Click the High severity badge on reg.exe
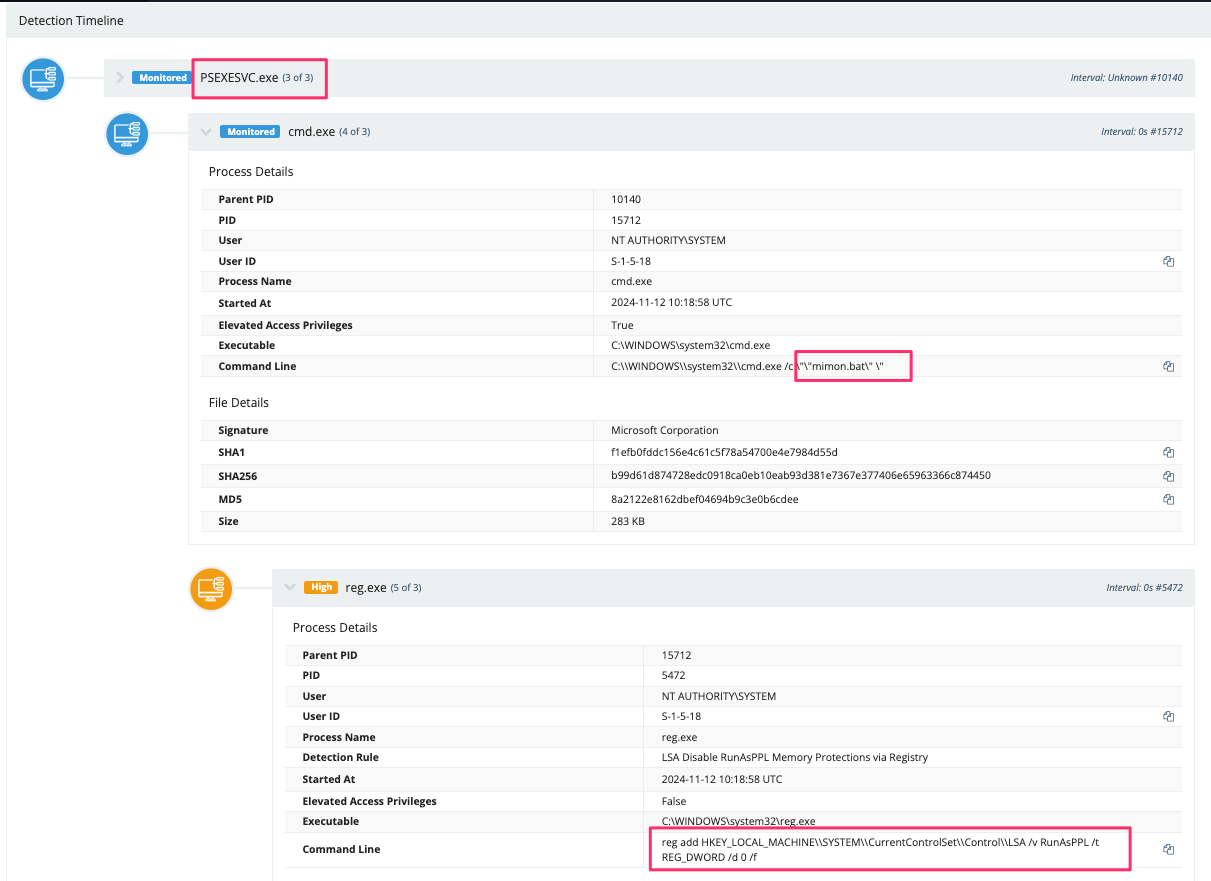 point(321,588)
